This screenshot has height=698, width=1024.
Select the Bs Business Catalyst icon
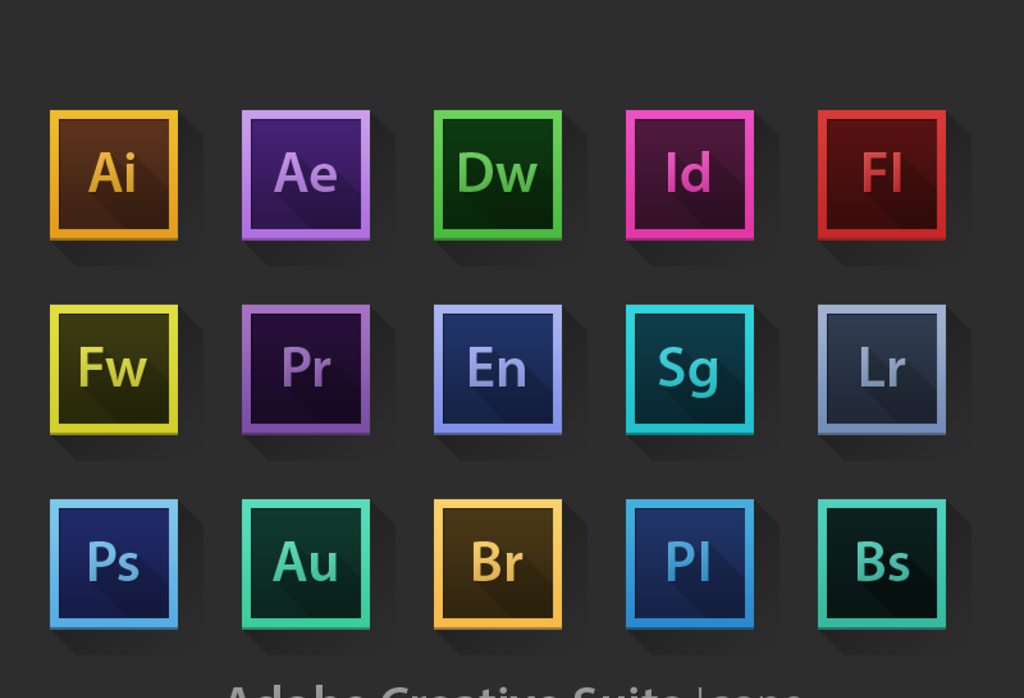[882, 564]
